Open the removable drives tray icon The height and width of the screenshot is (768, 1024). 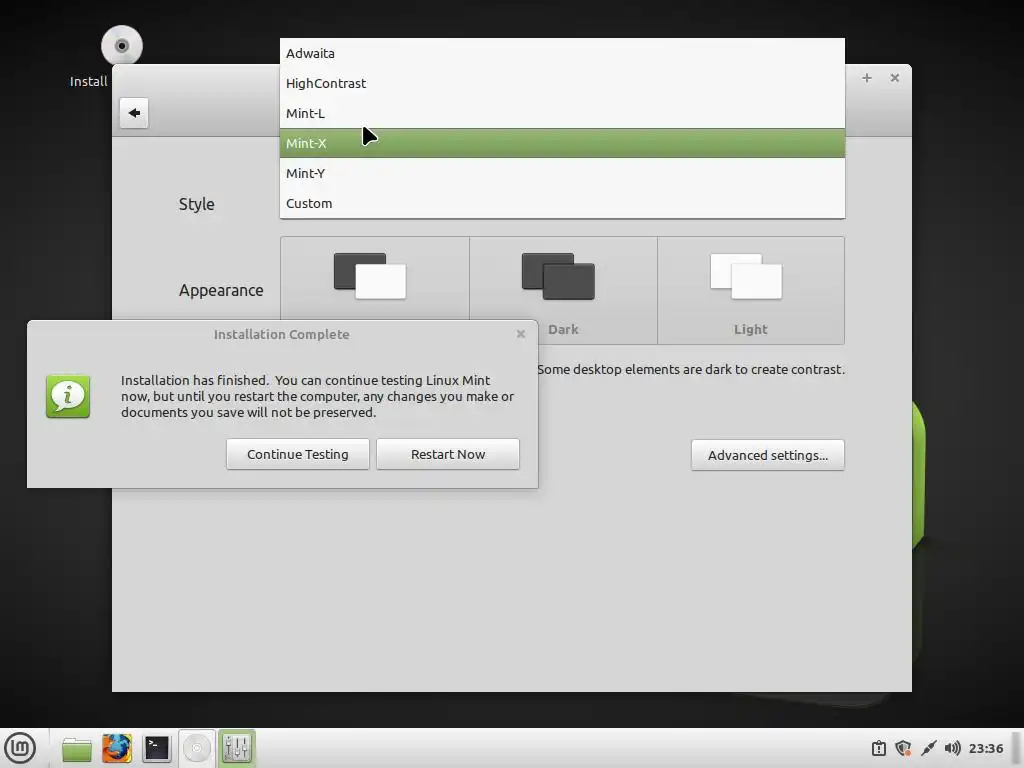879,748
